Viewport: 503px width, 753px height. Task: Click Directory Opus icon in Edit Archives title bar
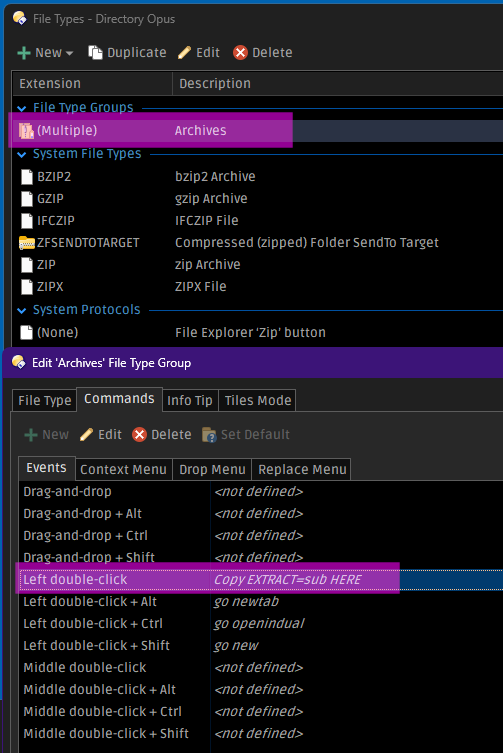tap(19, 362)
